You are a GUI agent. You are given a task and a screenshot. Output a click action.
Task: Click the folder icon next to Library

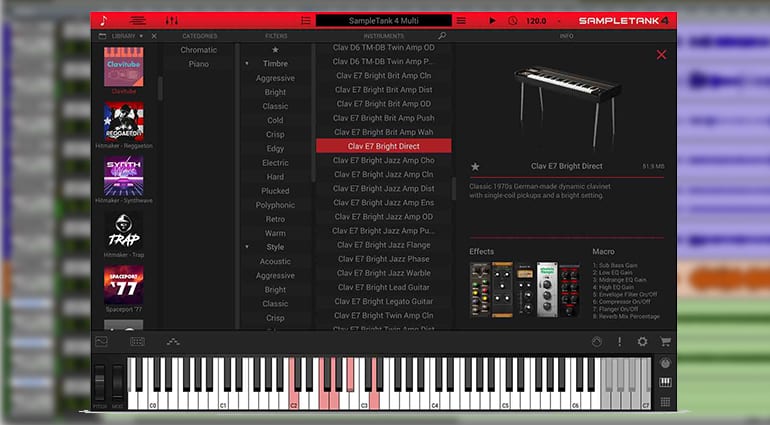[x=102, y=36]
